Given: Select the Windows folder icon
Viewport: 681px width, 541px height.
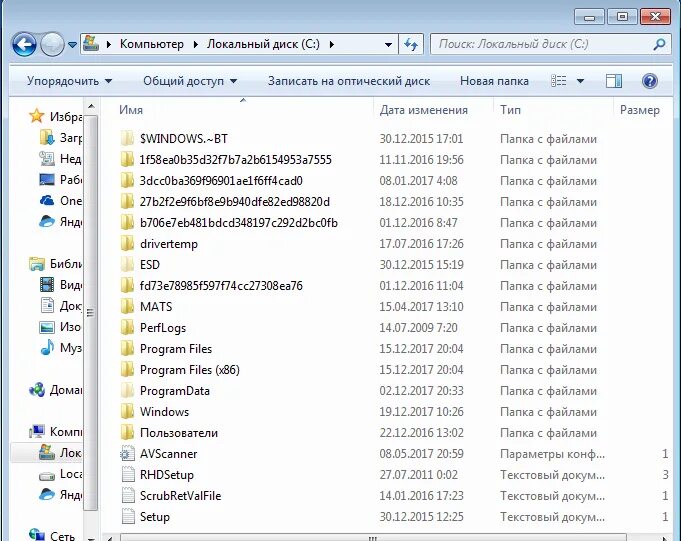Looking at the screenshot, I should pos(127,412).
